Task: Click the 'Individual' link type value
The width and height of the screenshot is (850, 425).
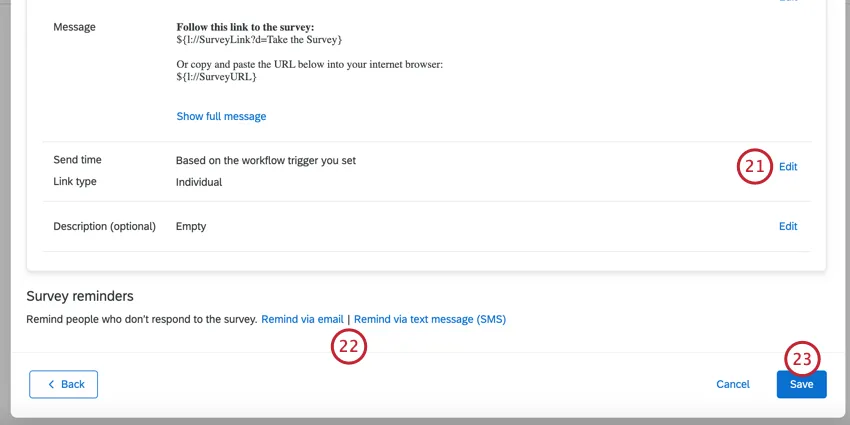Action: [199, 182]
